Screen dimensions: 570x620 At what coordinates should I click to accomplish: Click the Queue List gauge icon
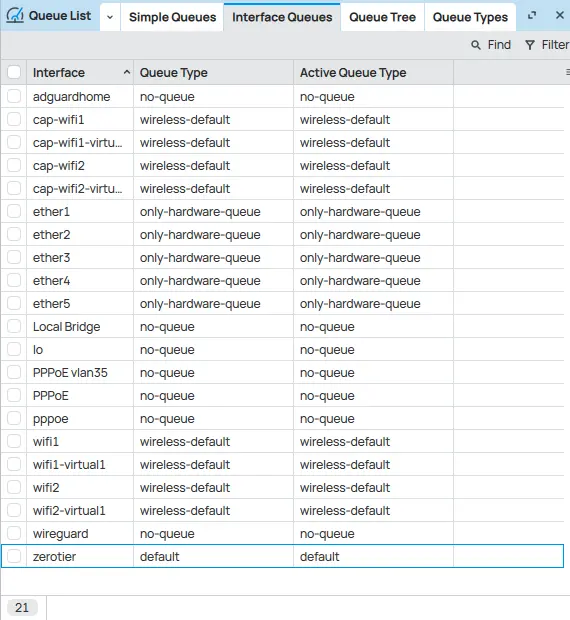pyautogui.click(x=15, y=16)
